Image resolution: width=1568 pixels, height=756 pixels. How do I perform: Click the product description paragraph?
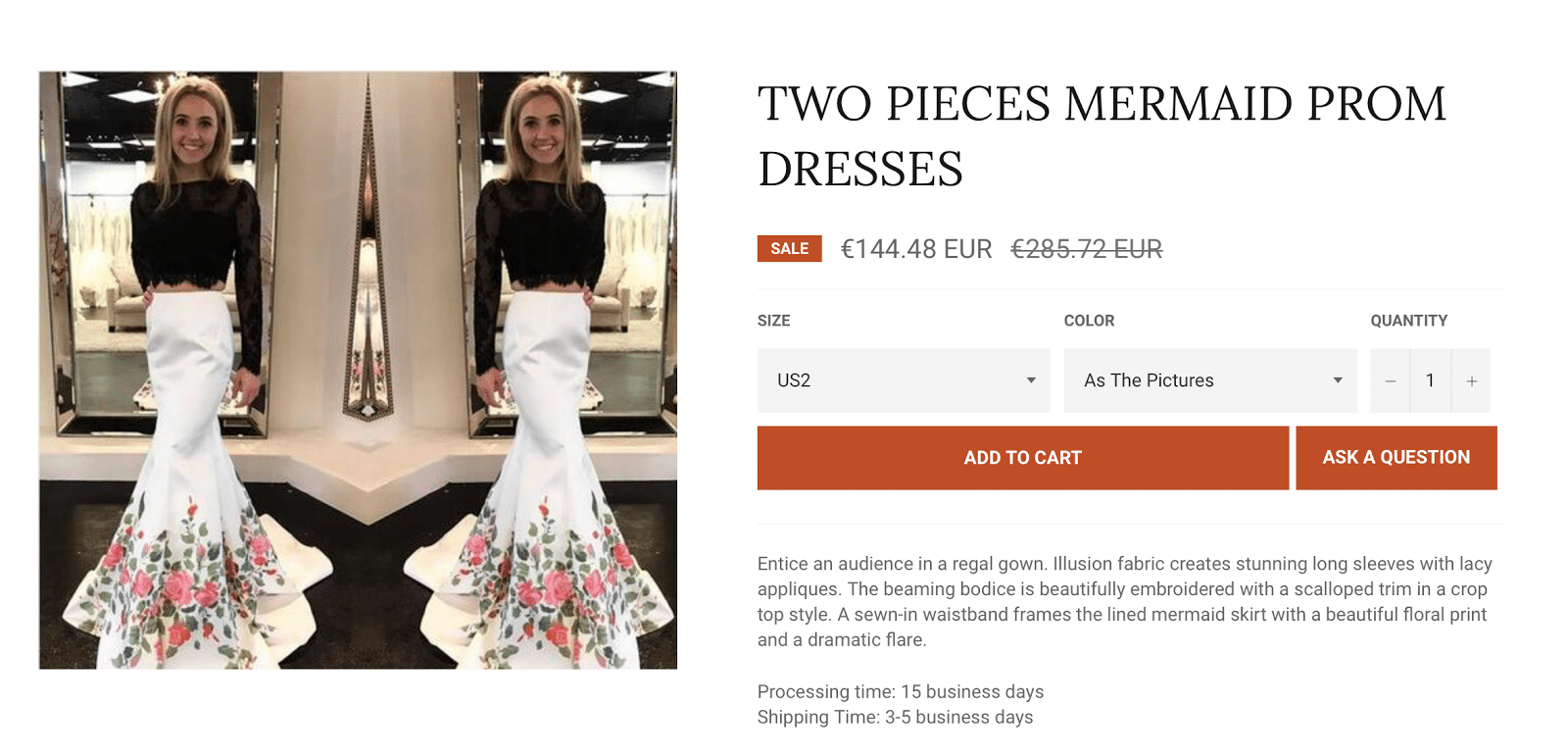click(x=1124, y=601)
